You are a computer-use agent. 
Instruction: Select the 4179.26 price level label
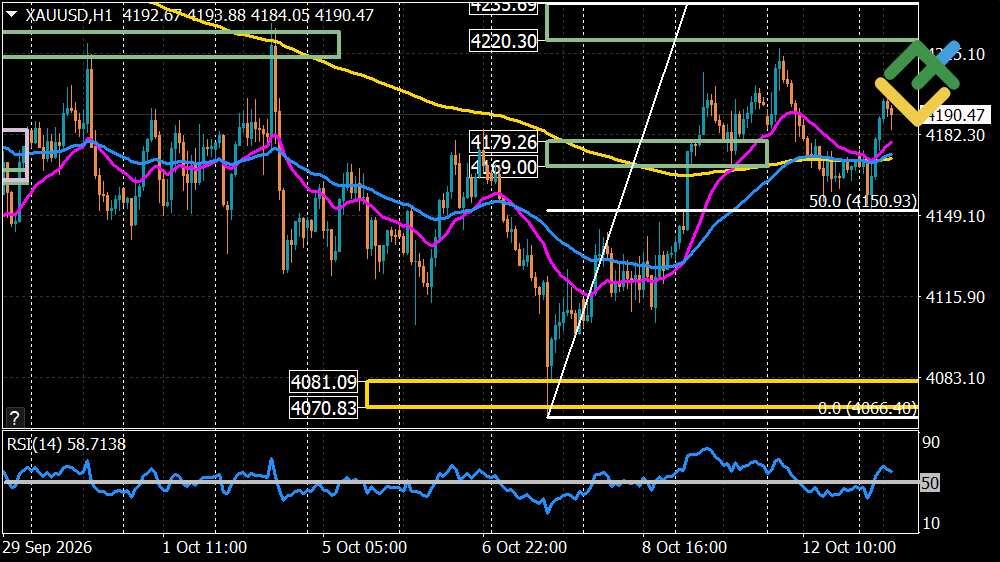[x=504, y=142]
